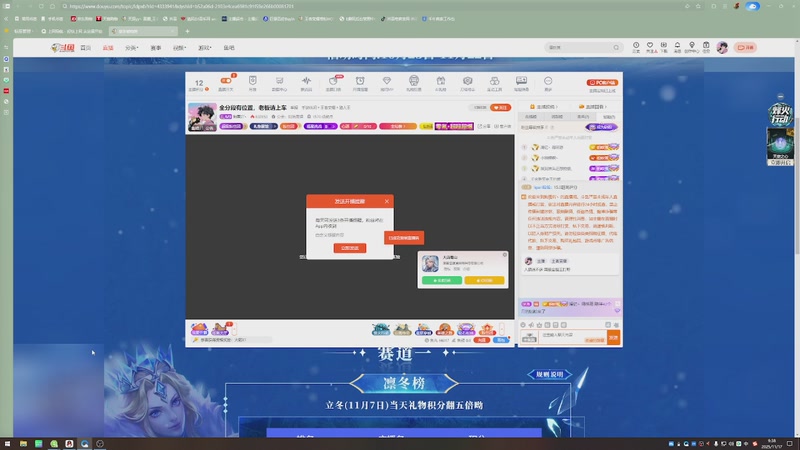The width and height of the screenshot is (800, 450).
Task: Open a new browser tab with plus
Action: (187, 31)
